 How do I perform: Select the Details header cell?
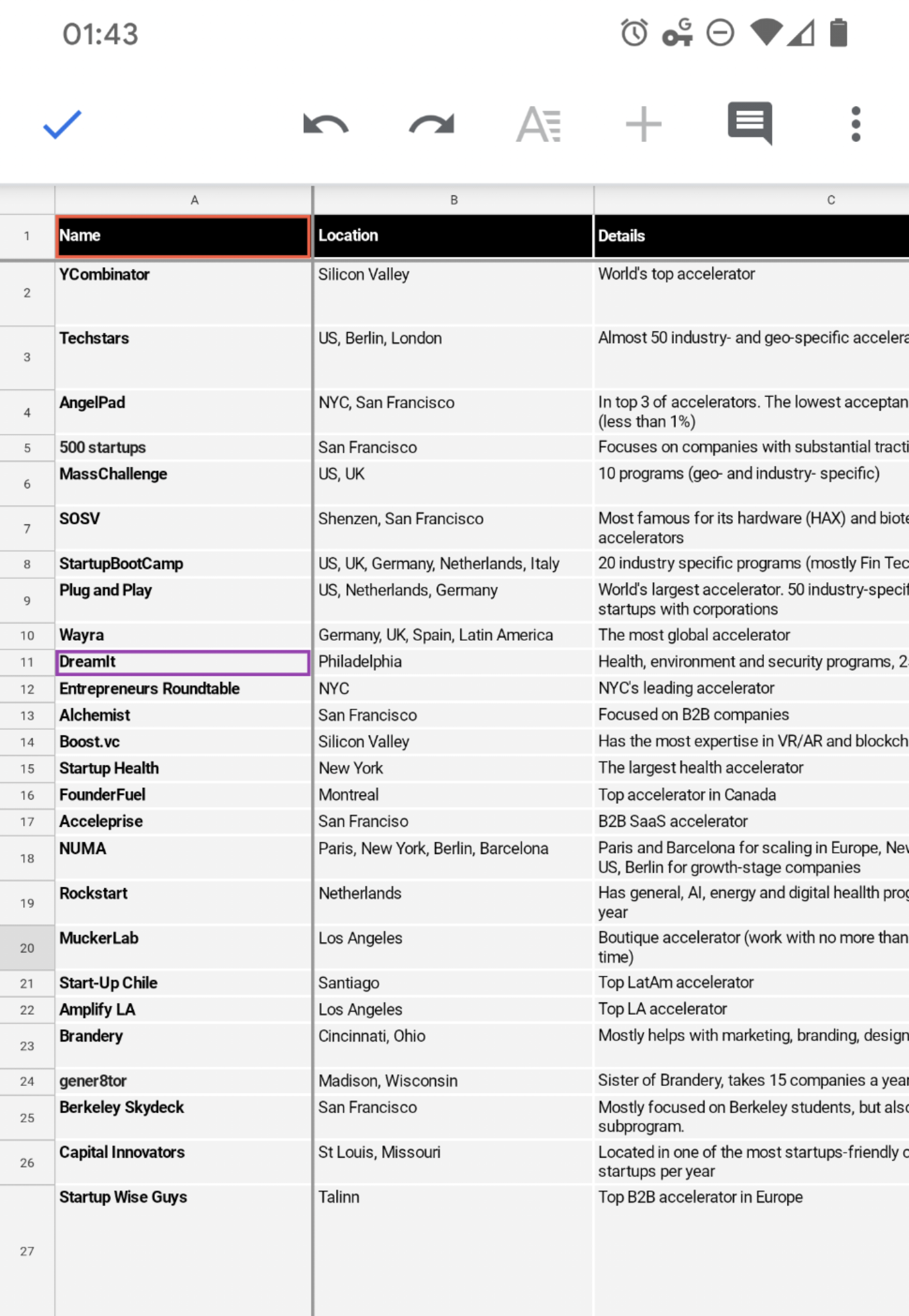[x=752, y=236]
